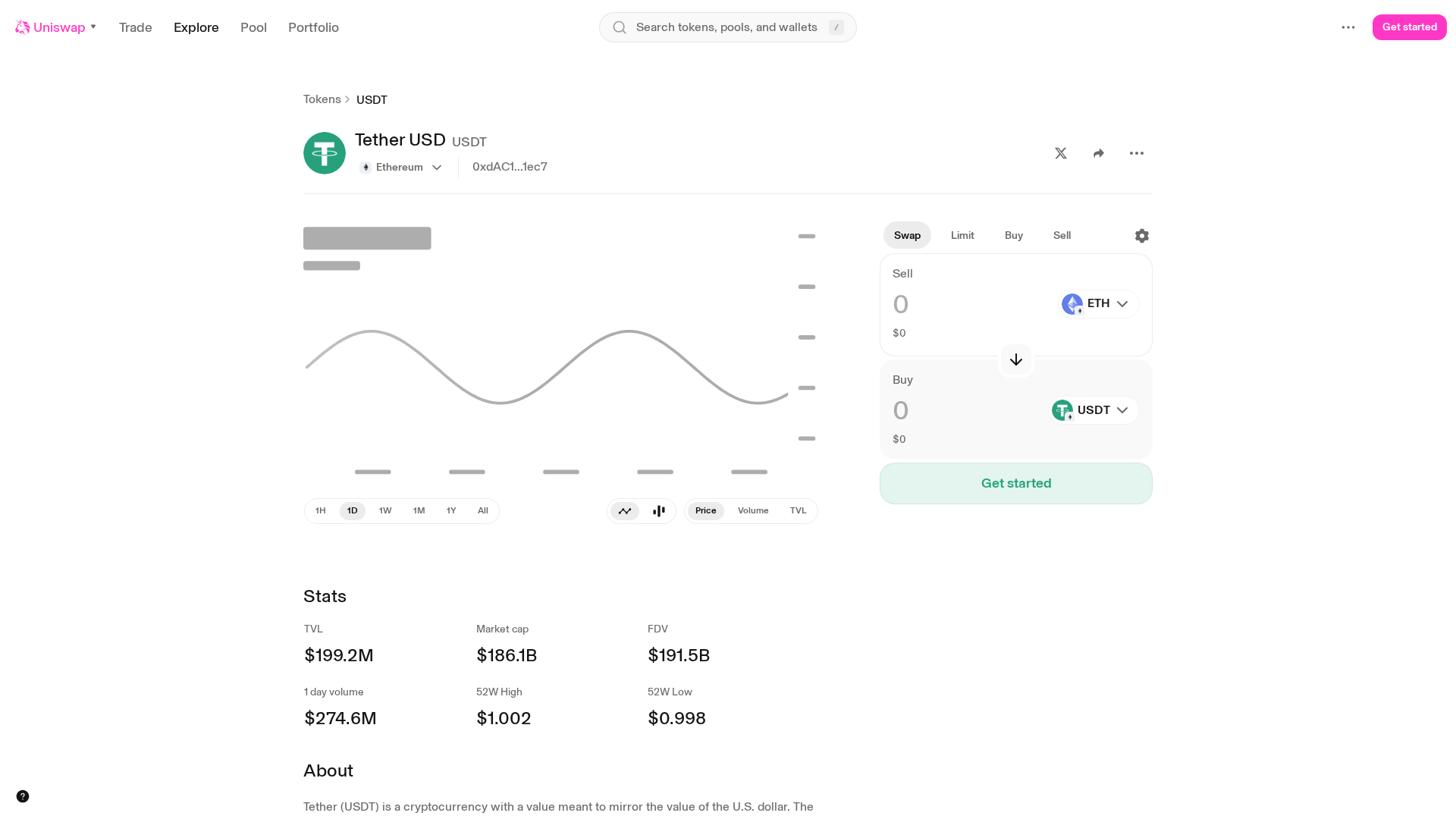Switch to line chart view
The width and height of the screenshot is (1456, 819).
click(625, 511)
